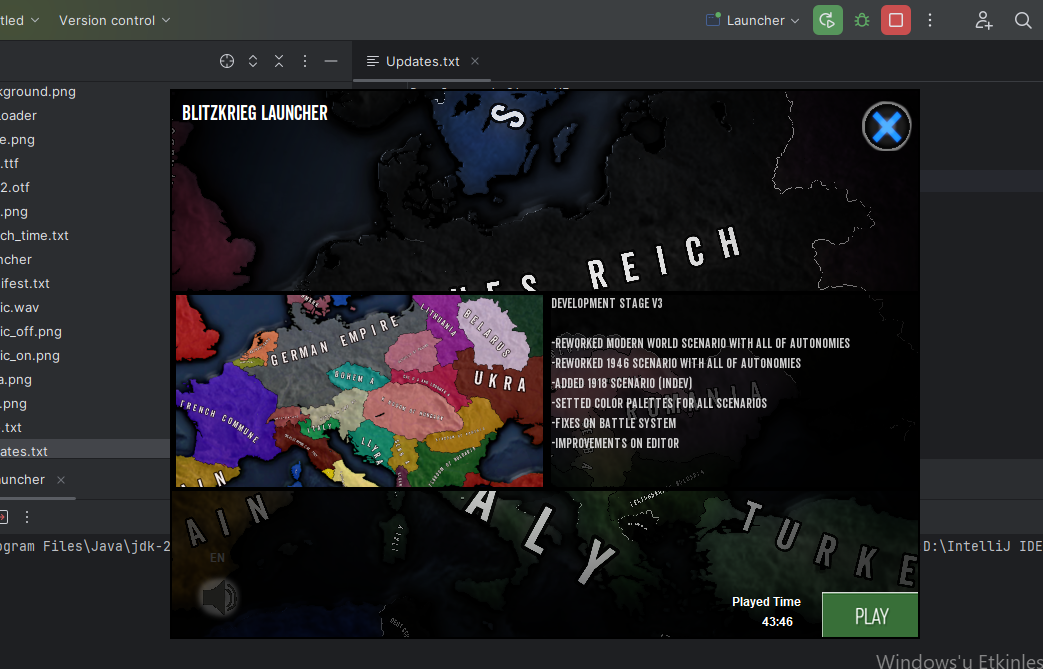The height and width of the screenshot is (669, 1043).
Task: Open the Code With Me add-user icon
Action: (984, 20)
